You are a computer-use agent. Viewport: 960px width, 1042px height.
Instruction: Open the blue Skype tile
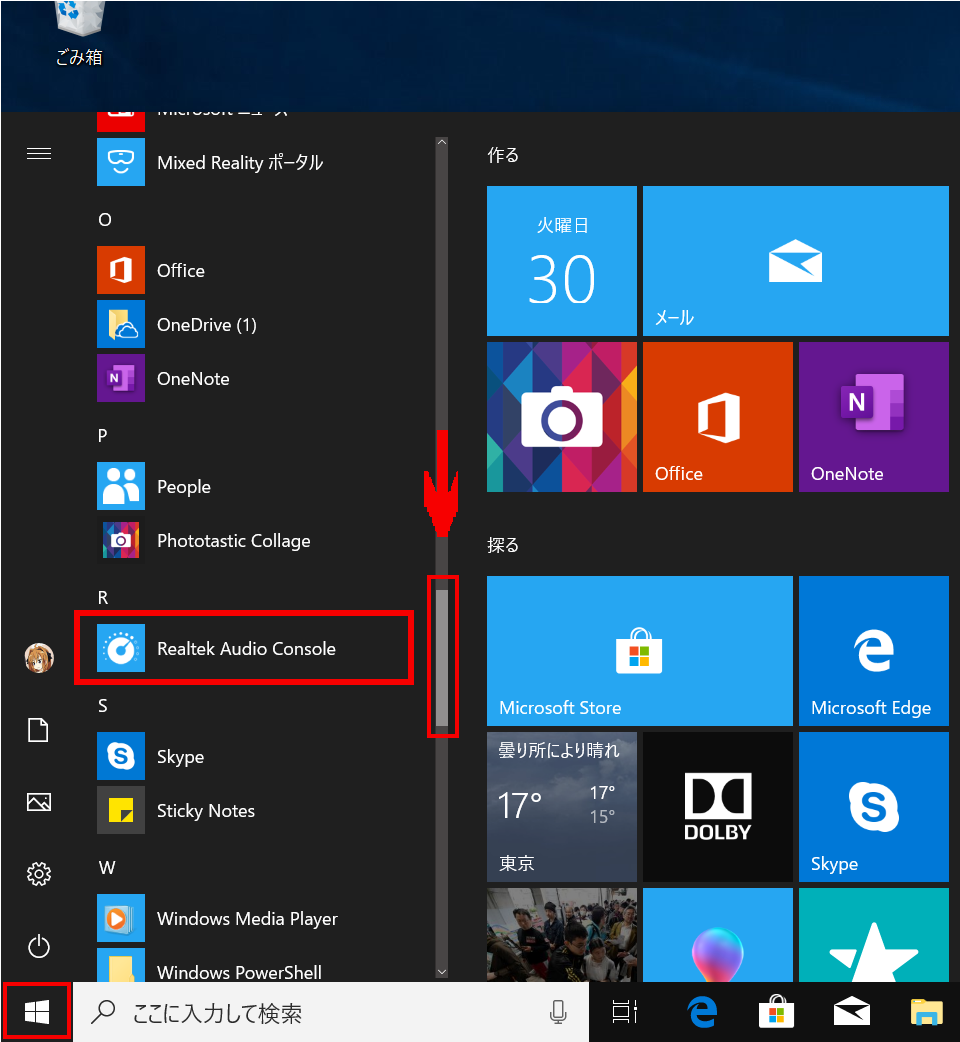874,807
